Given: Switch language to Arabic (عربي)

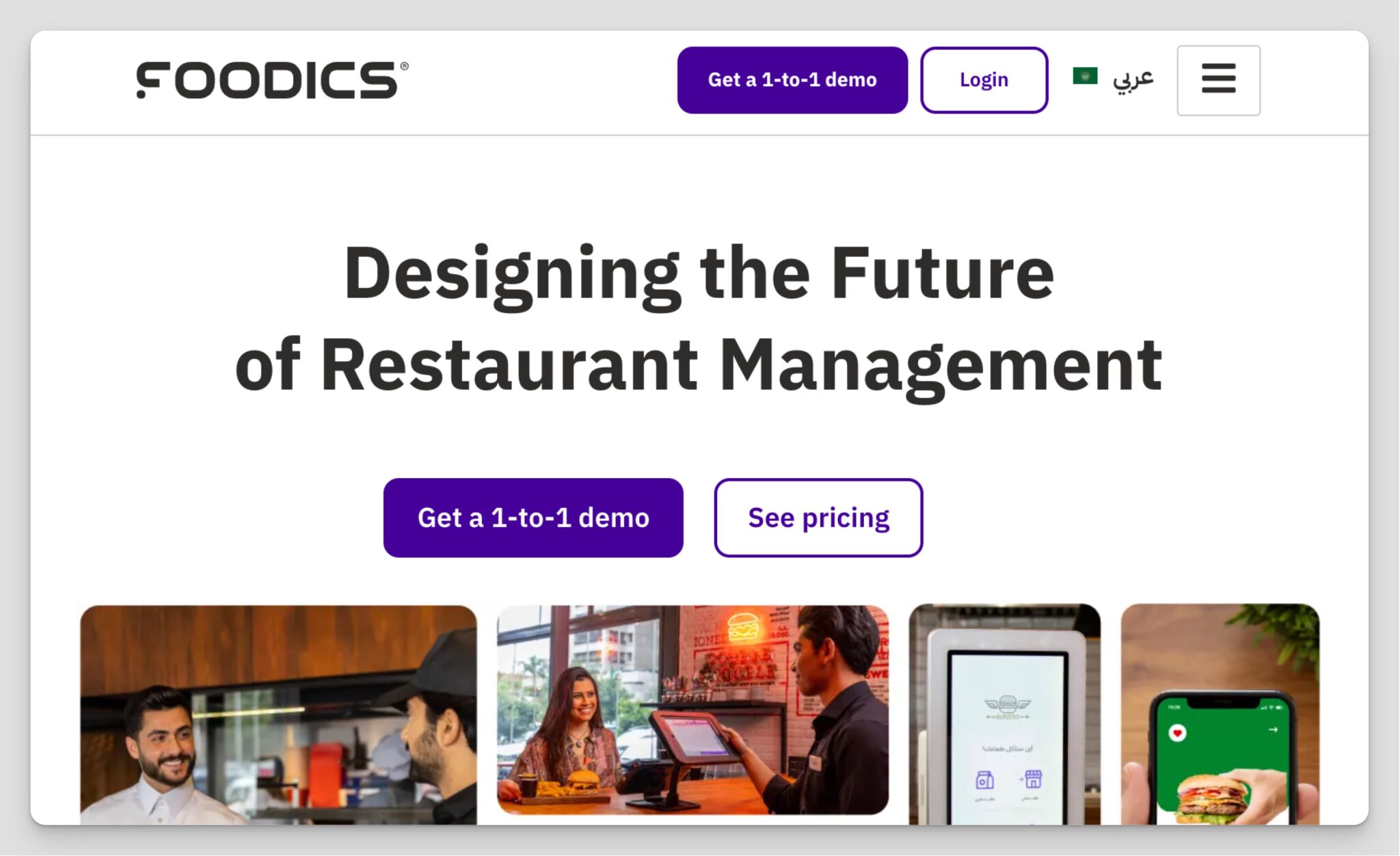Looking at the screenshot, I should (1133, 80).
